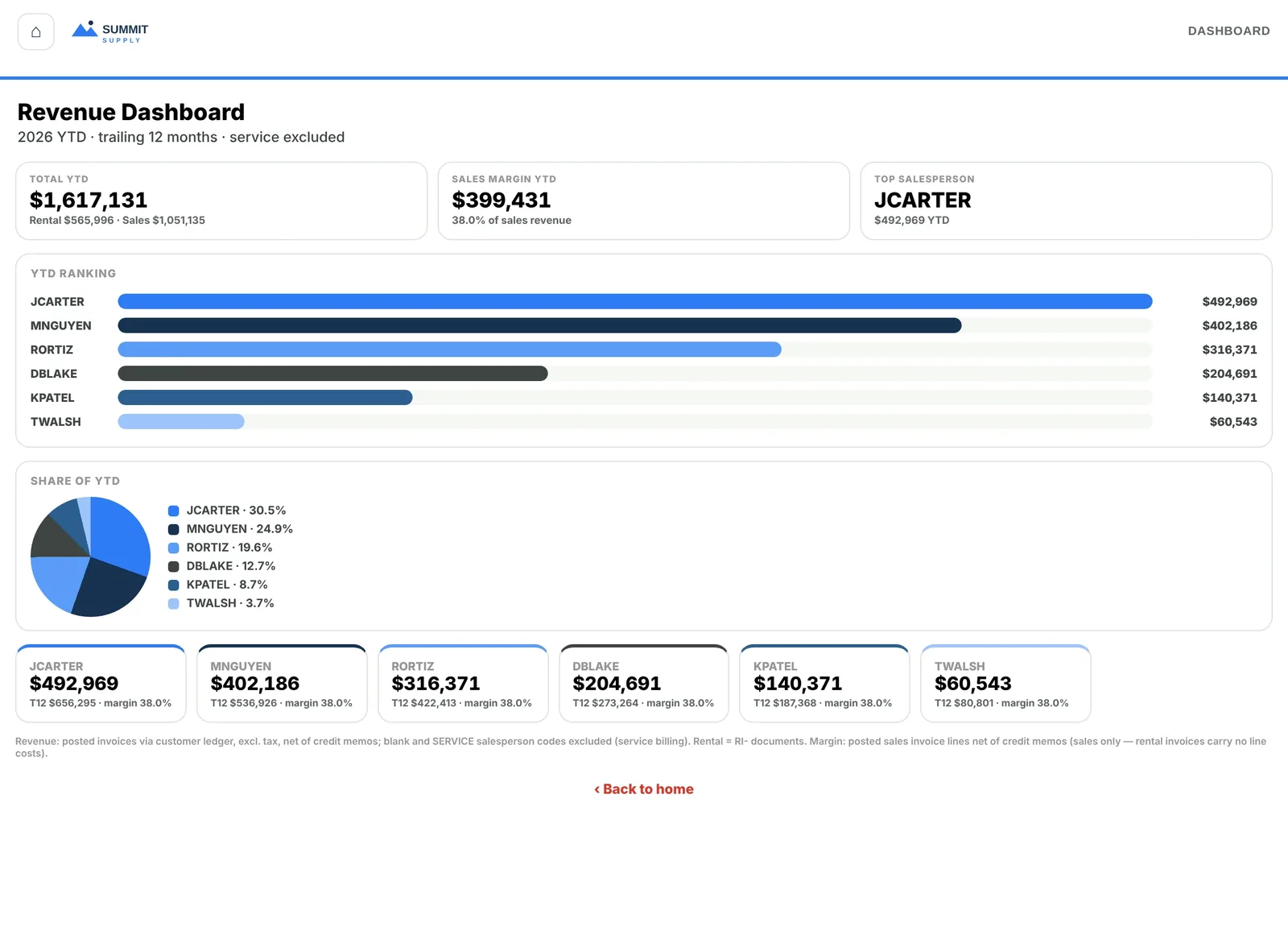
Task: Open the MNGUYEN $402,186 salesperson card
Action: (282, 684)
